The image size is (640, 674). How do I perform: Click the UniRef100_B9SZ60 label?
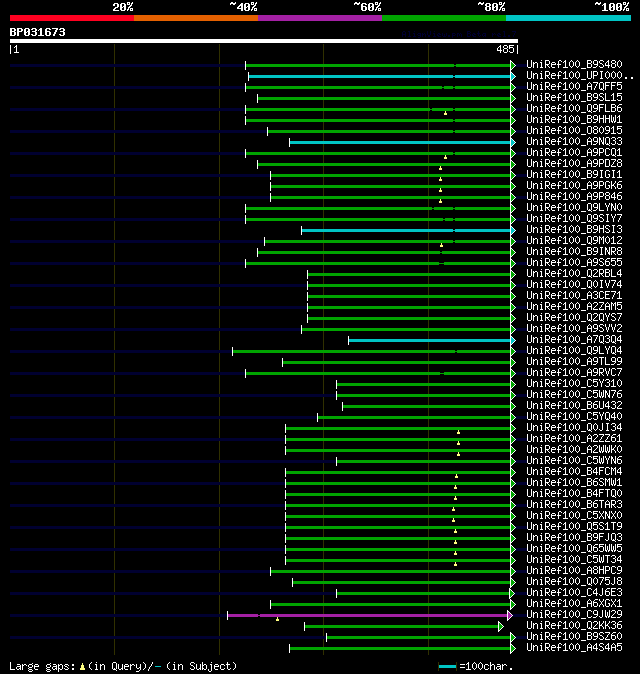(574, 637)
